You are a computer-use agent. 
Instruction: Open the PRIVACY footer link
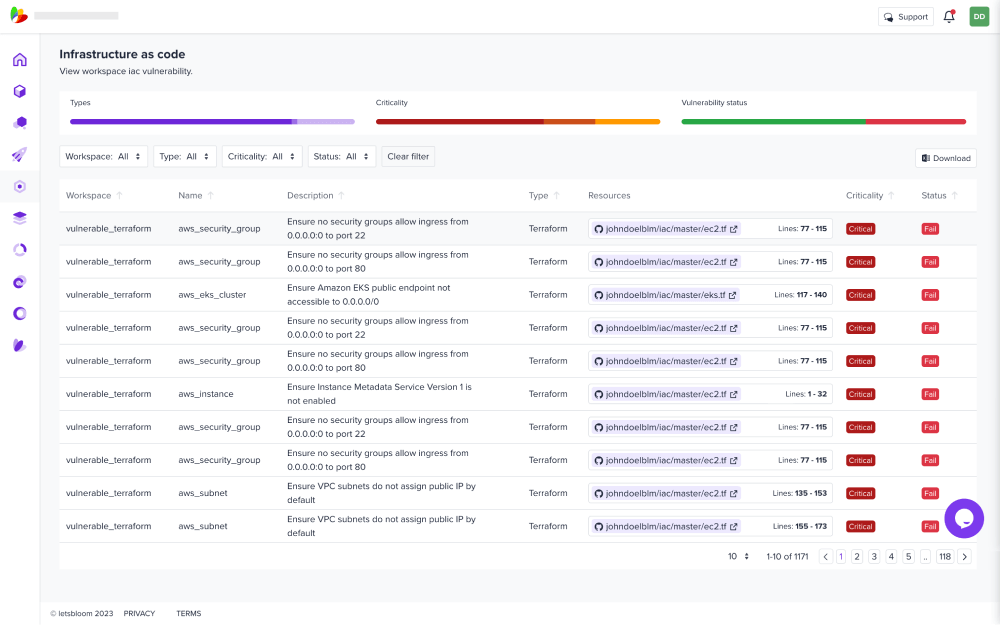tap(139, 614)
